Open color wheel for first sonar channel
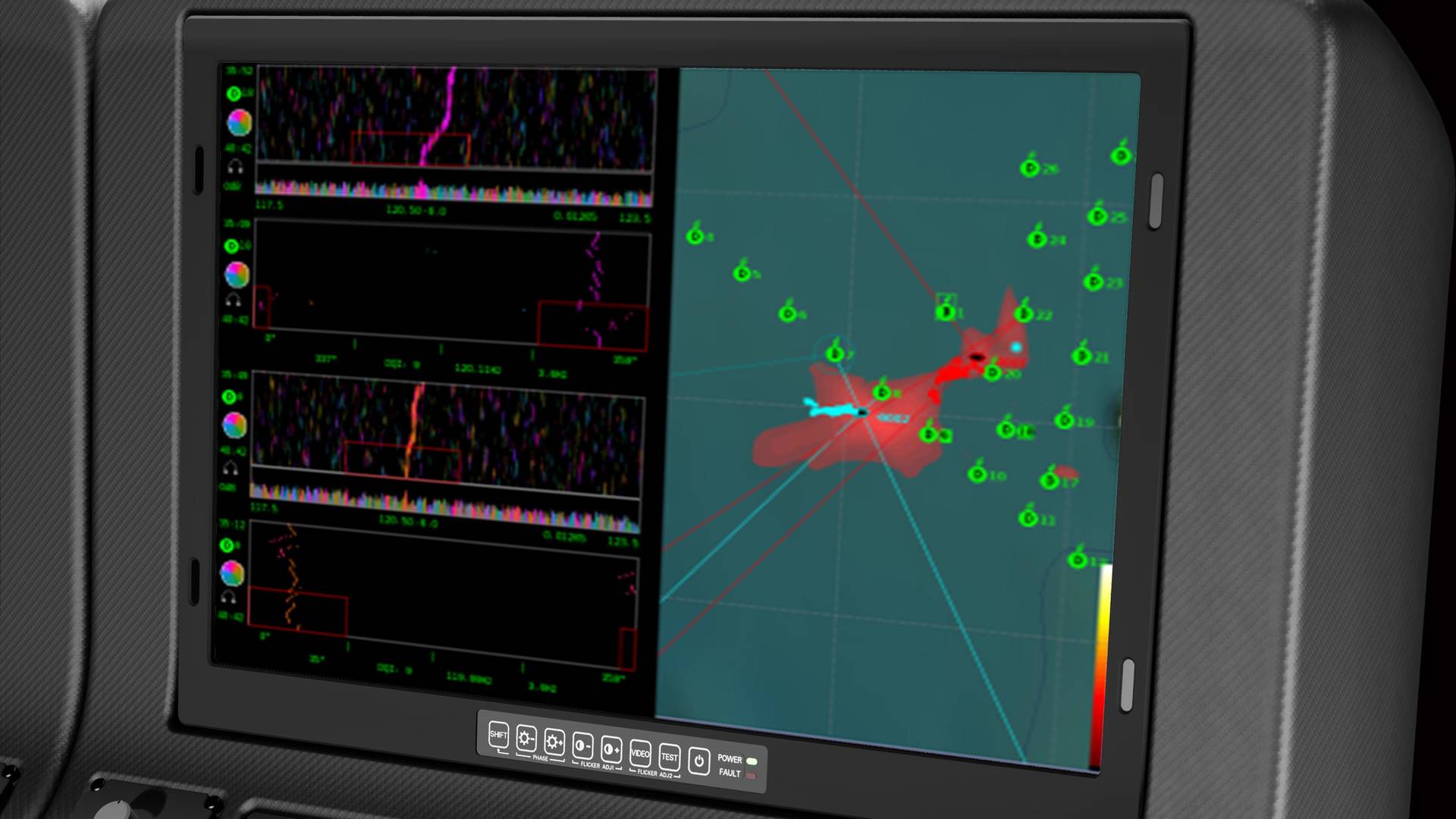The height and width of the screenshot is (819, 1456). (x=239, y=122)
